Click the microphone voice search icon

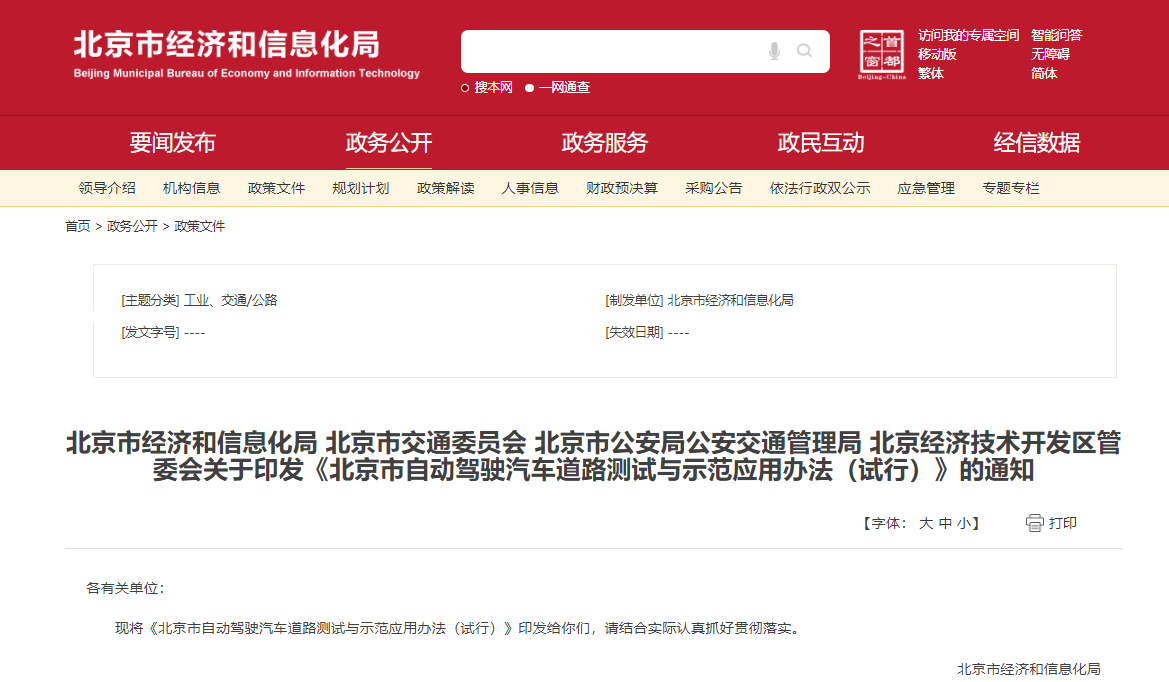coord(774,51)
